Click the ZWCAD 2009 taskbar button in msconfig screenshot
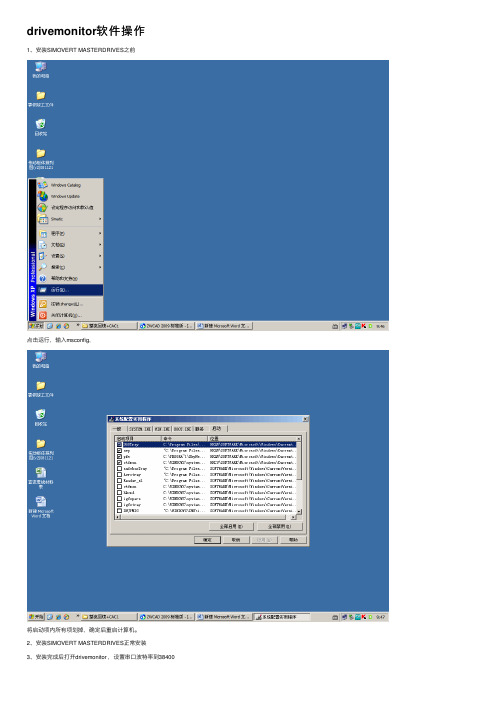The width and height of the screenshot is (504, 713). click(166, 617)
